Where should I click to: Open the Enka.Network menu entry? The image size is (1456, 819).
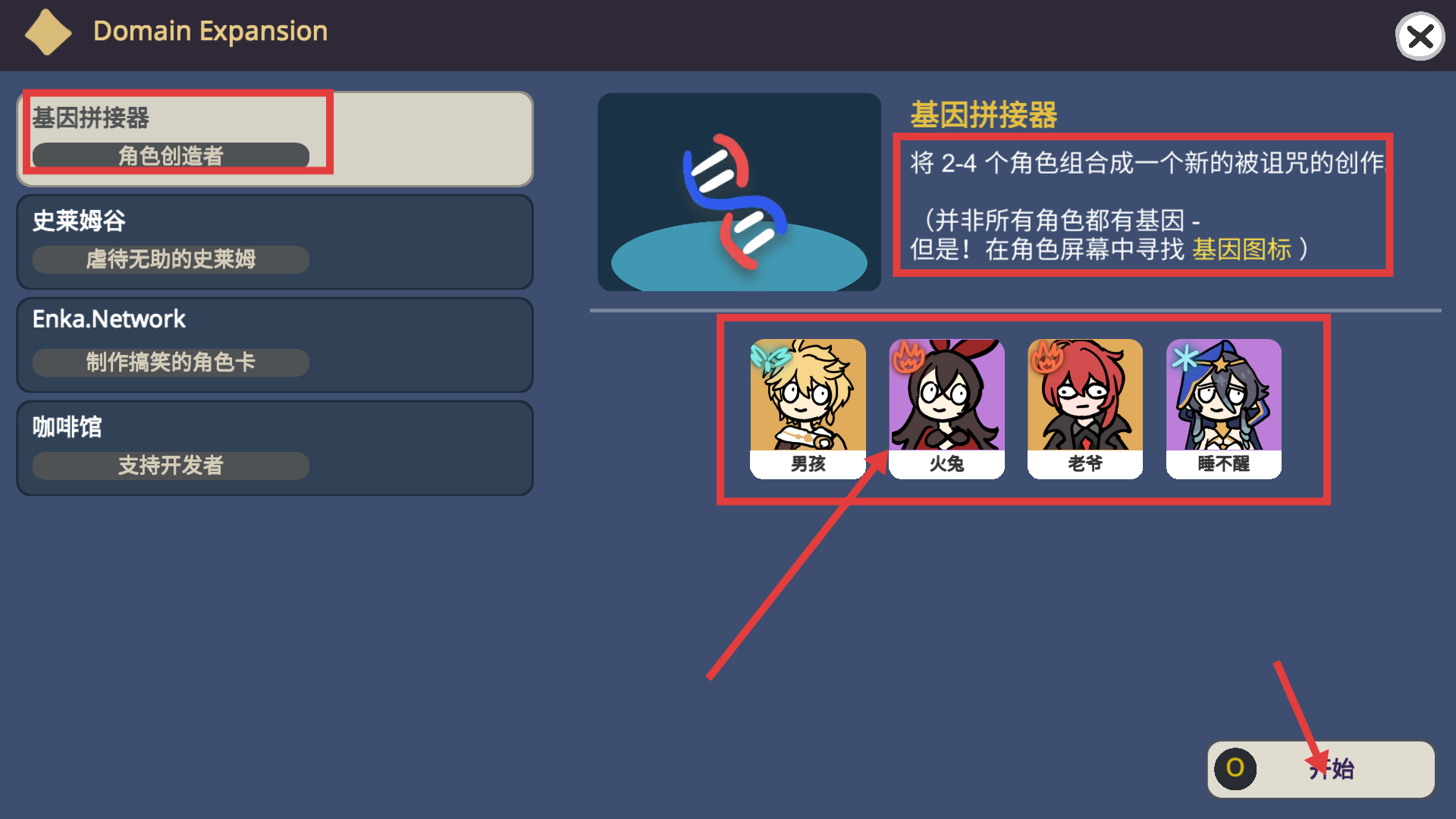pyautogui.click(x=275, y=345)
